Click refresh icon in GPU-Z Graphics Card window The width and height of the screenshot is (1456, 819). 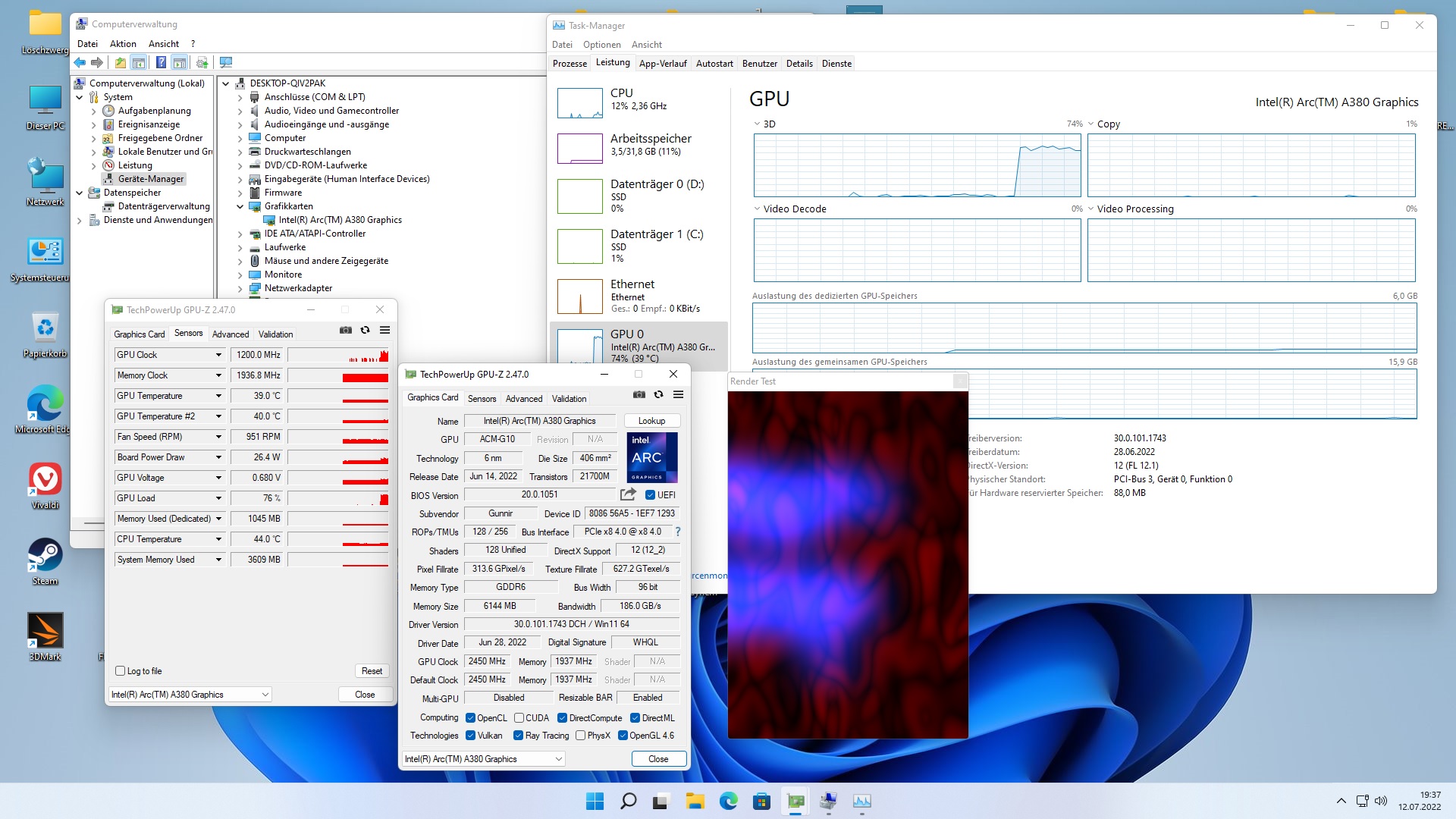[x=659, y=394]
